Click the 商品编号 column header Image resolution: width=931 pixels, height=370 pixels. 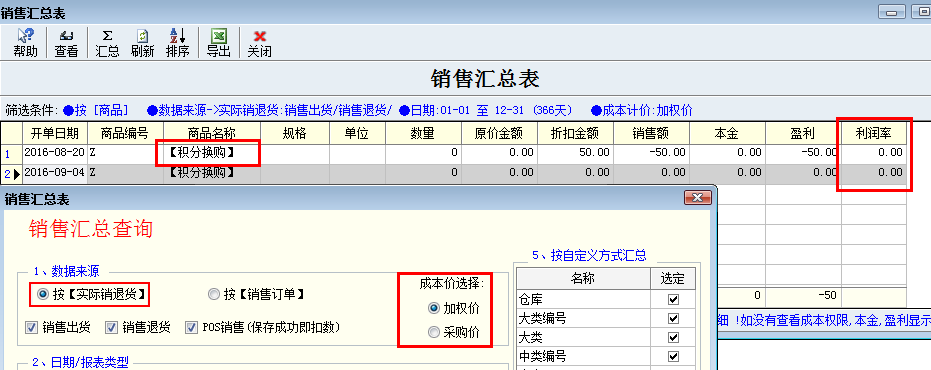pos(126,133)
